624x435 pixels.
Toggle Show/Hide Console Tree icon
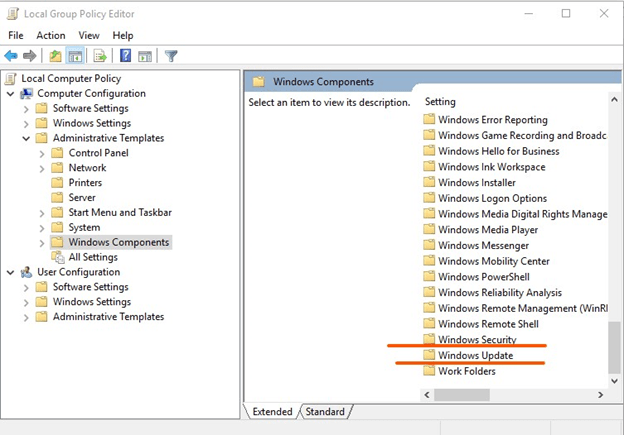(75, 56)
